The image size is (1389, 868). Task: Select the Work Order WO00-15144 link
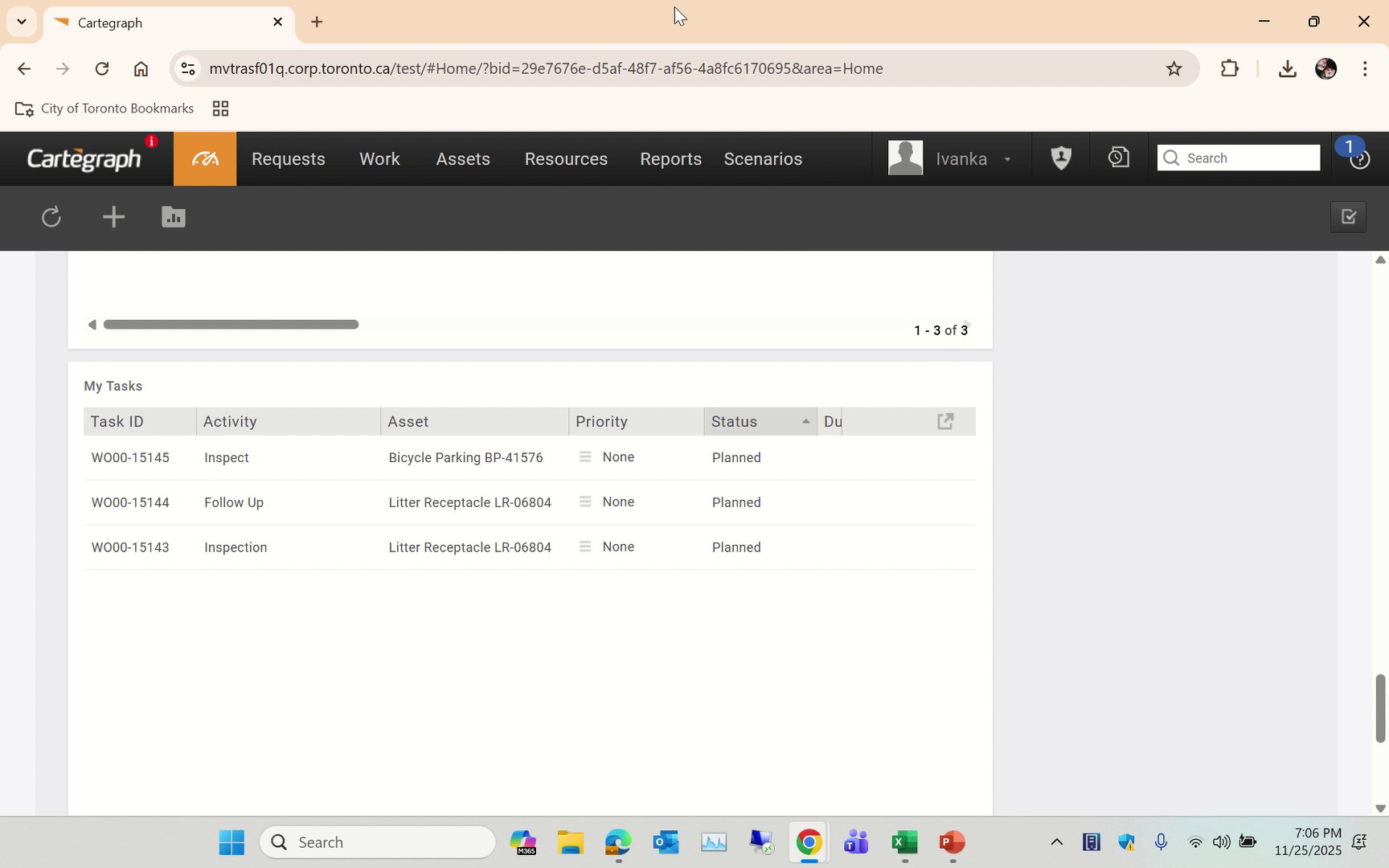click(x=130, y=502)
